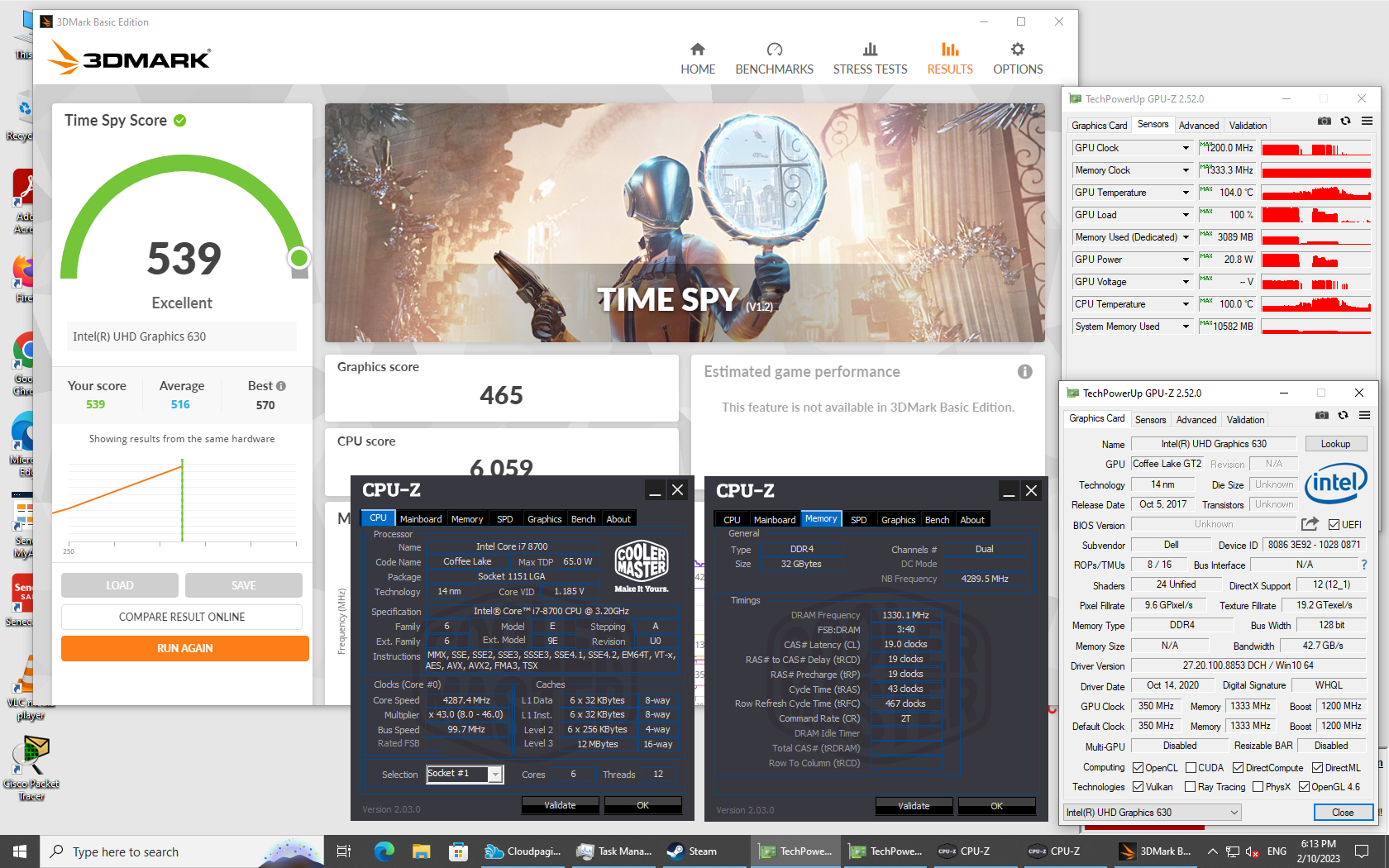Open the HOME section in 3DMark

pyautogui.click(x=698, y=59)
